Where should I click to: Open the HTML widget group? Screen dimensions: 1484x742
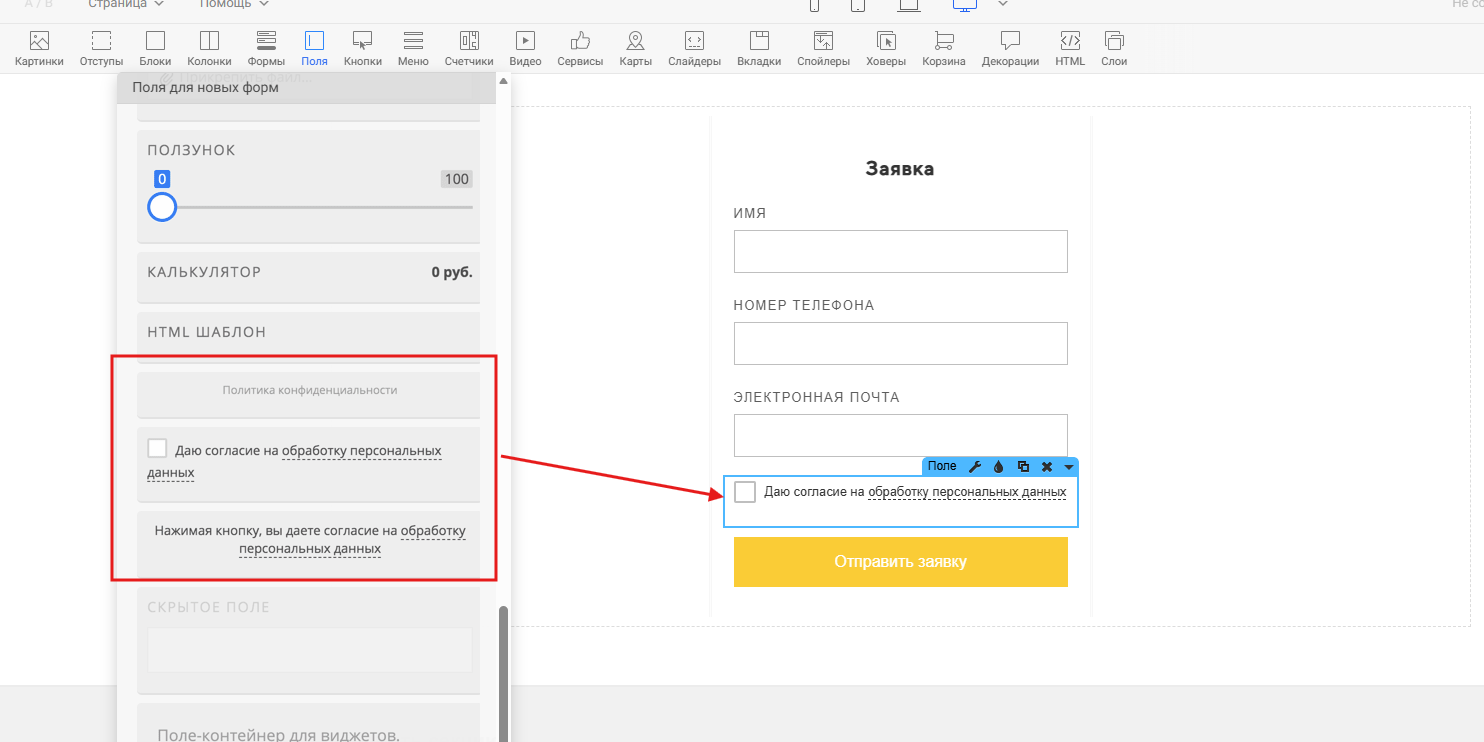pyautogui.click(x=1070, y=49)
